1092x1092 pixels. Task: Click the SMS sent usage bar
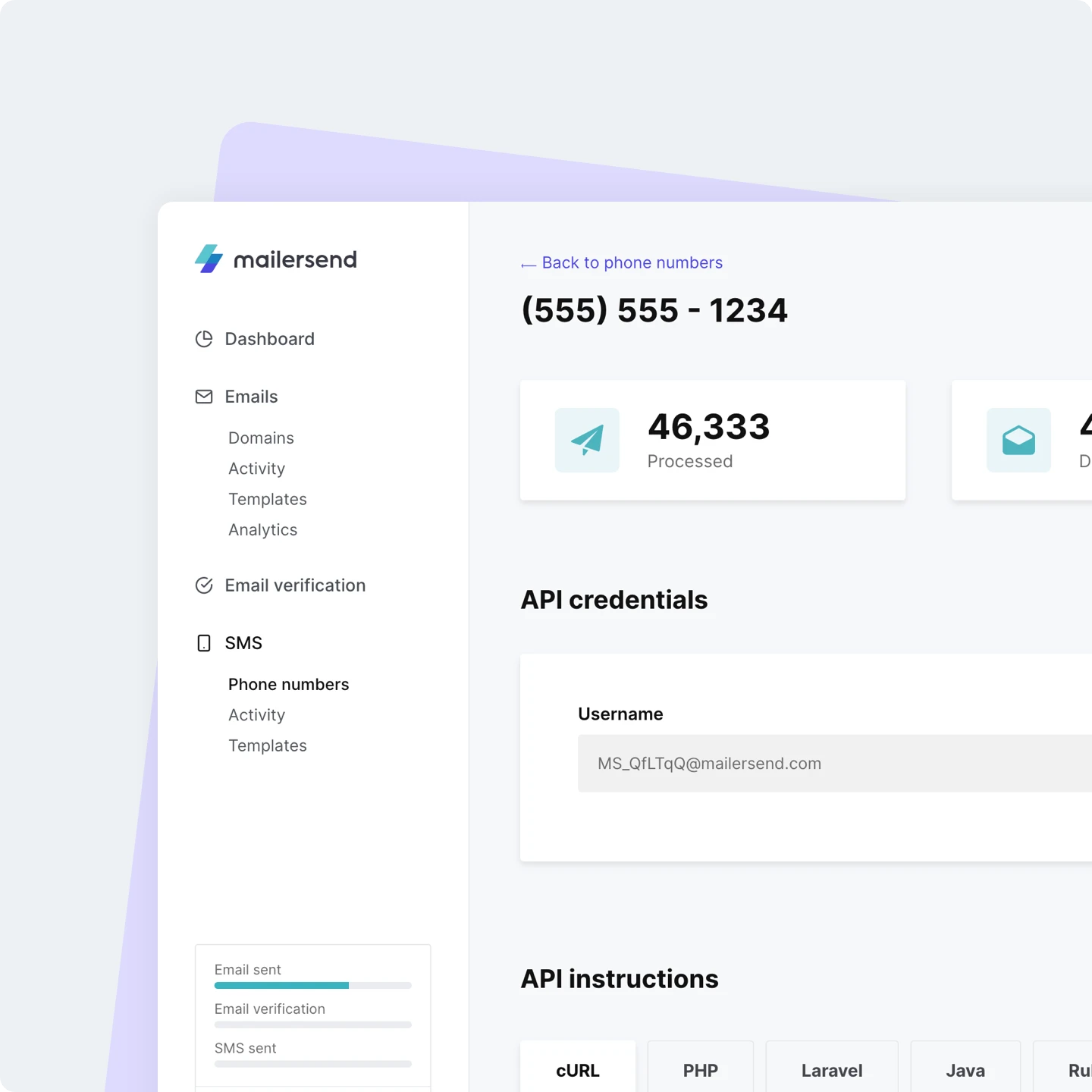[x=313, y=1064]
